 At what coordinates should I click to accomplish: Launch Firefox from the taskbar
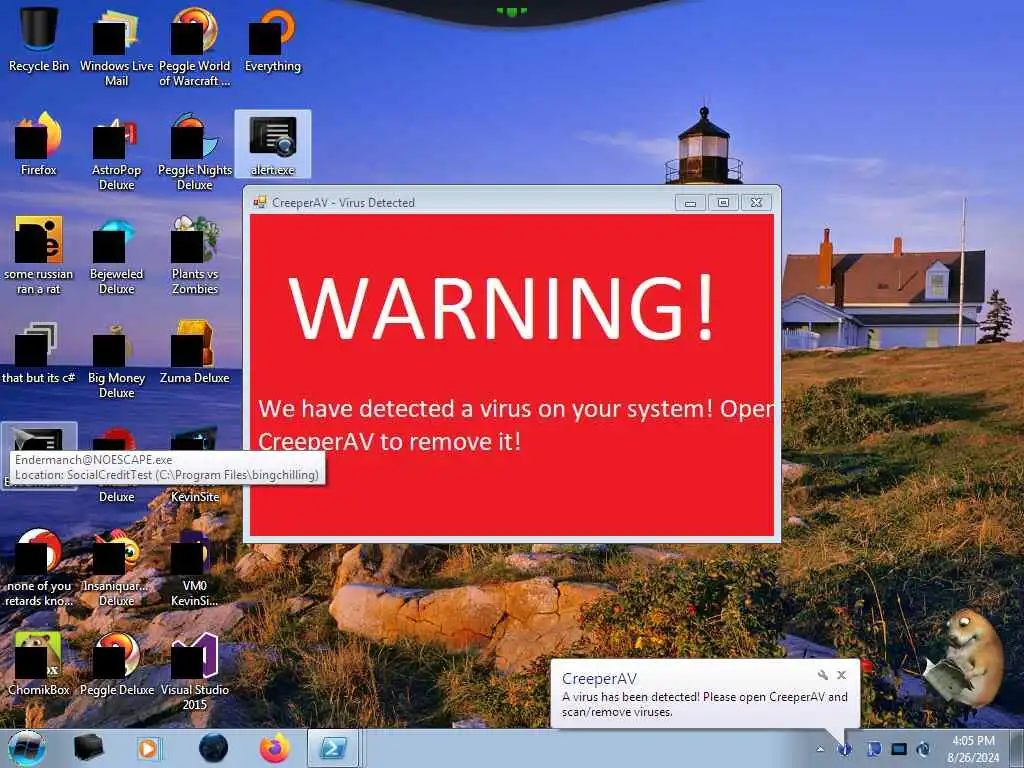point(275,748)
